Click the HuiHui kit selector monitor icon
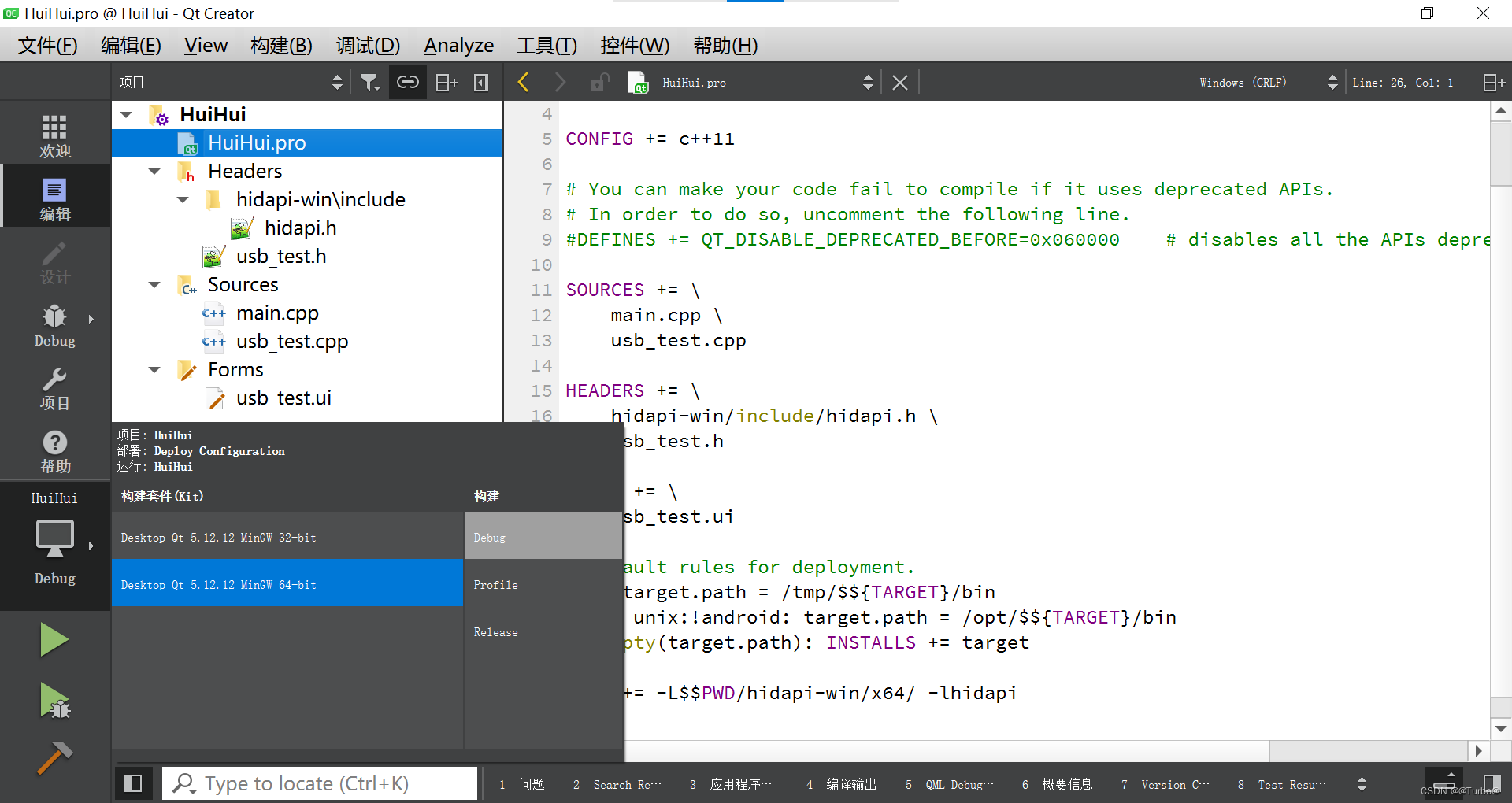Image resolution: width=1512 pixels, height=803 pixels. pos(54,539)
